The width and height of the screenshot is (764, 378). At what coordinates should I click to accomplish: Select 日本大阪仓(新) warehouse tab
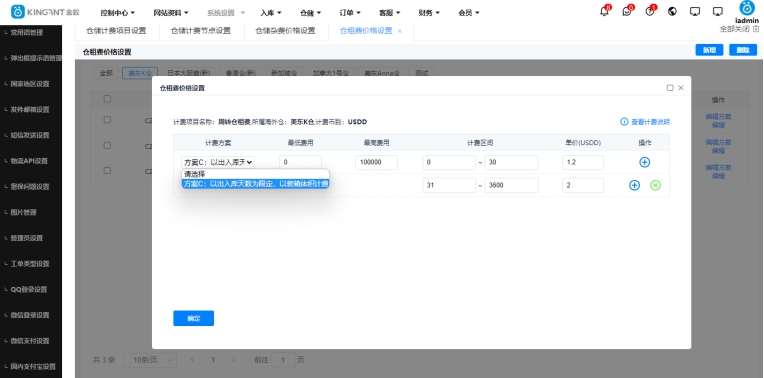189,73
